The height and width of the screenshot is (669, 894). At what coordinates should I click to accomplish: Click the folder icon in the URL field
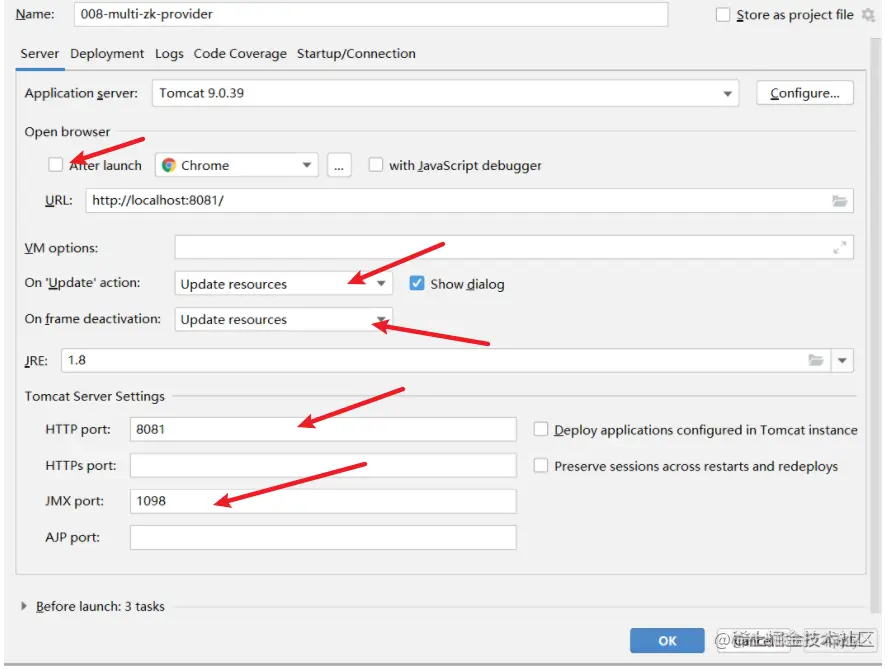click(x=839, y=201)
